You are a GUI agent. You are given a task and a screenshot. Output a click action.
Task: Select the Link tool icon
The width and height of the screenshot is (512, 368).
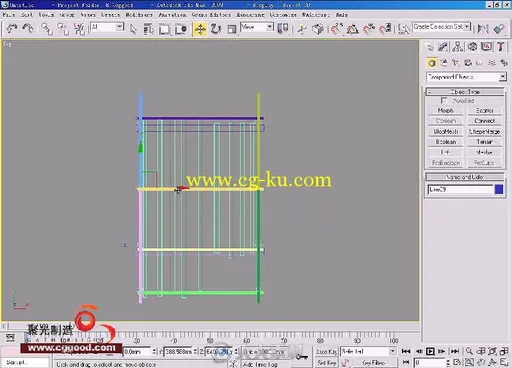coord(47,29)
